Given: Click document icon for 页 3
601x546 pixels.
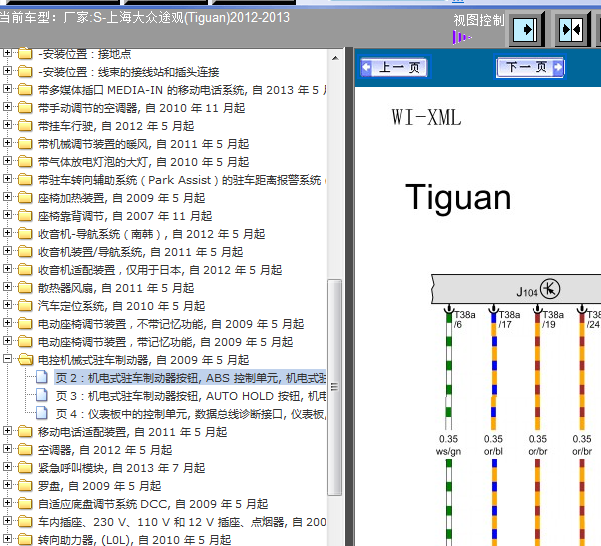Looking at the screenshot, I should (x=42, y=395).
